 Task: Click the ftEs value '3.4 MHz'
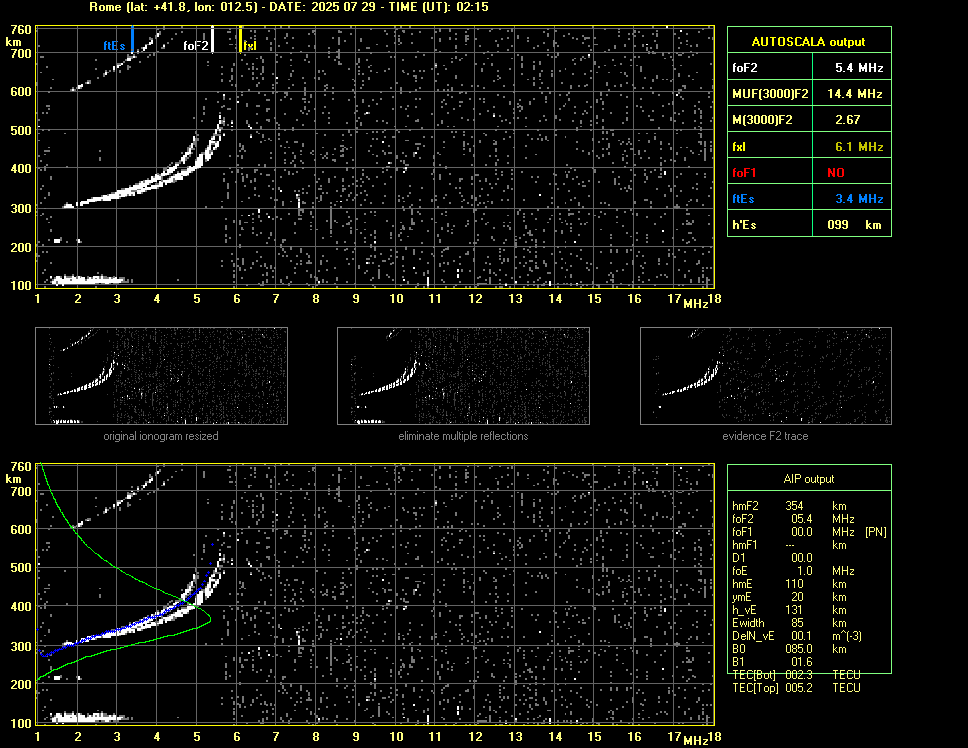(x=859, y=199)
